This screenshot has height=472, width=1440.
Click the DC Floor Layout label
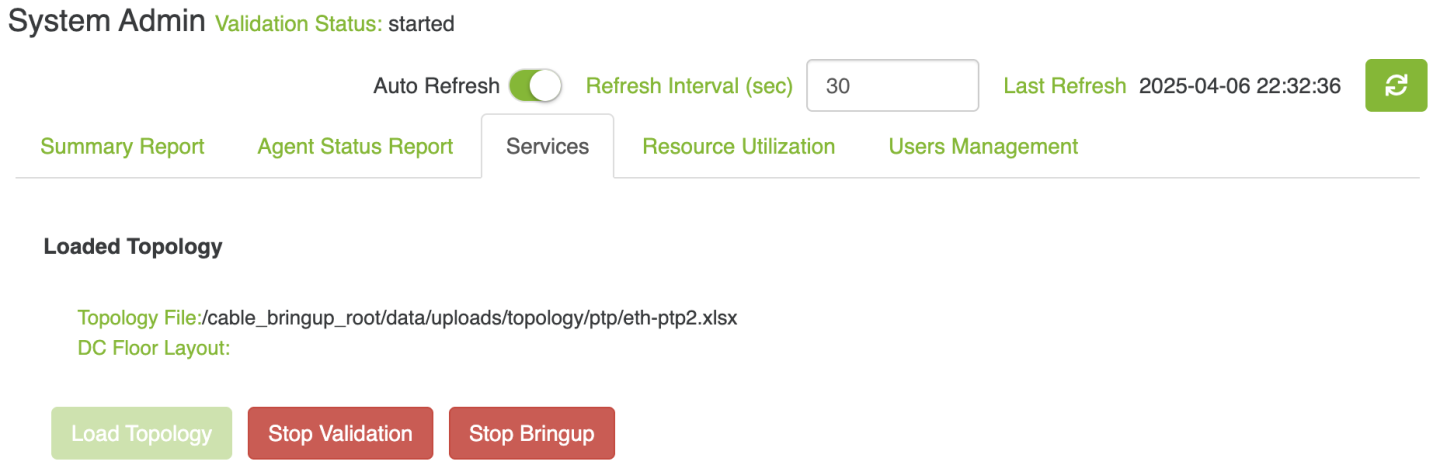point(154,348)
